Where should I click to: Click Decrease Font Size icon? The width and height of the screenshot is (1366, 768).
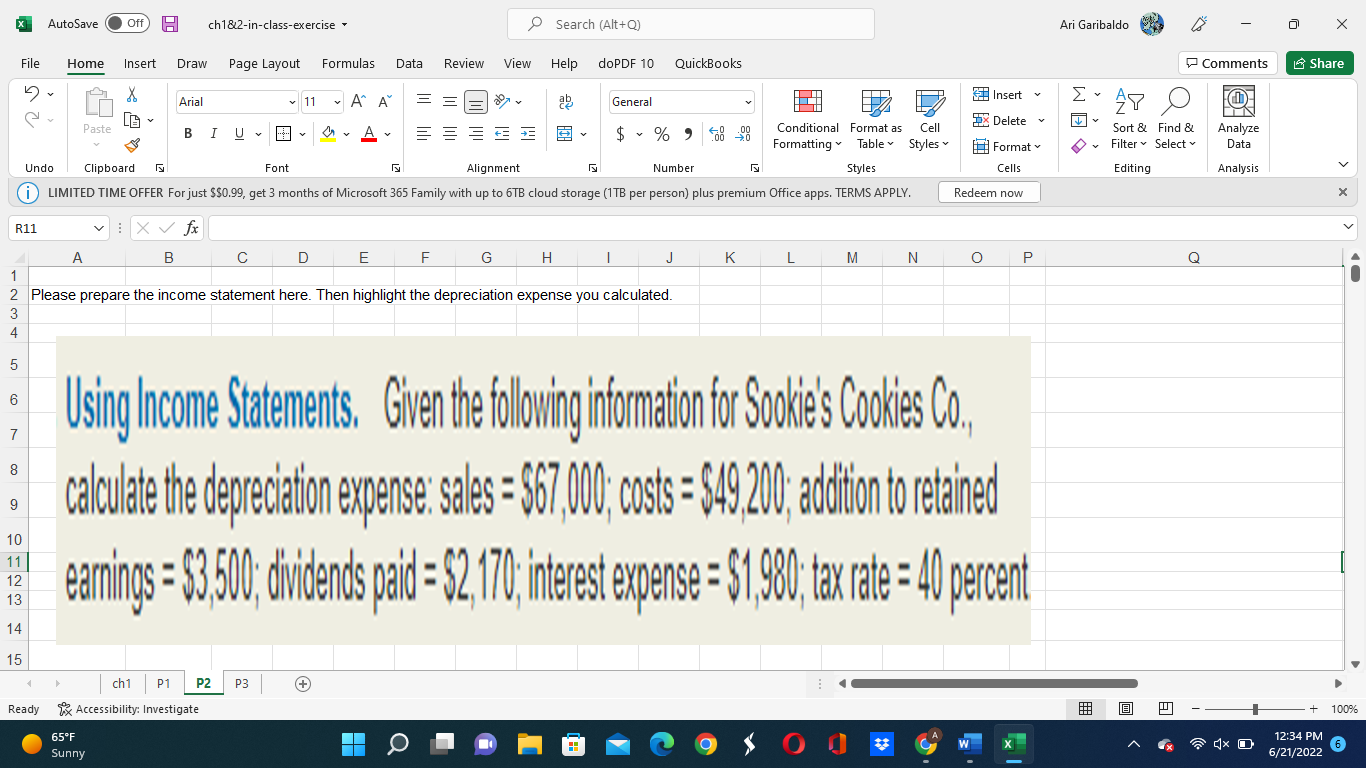pos(384,102)
